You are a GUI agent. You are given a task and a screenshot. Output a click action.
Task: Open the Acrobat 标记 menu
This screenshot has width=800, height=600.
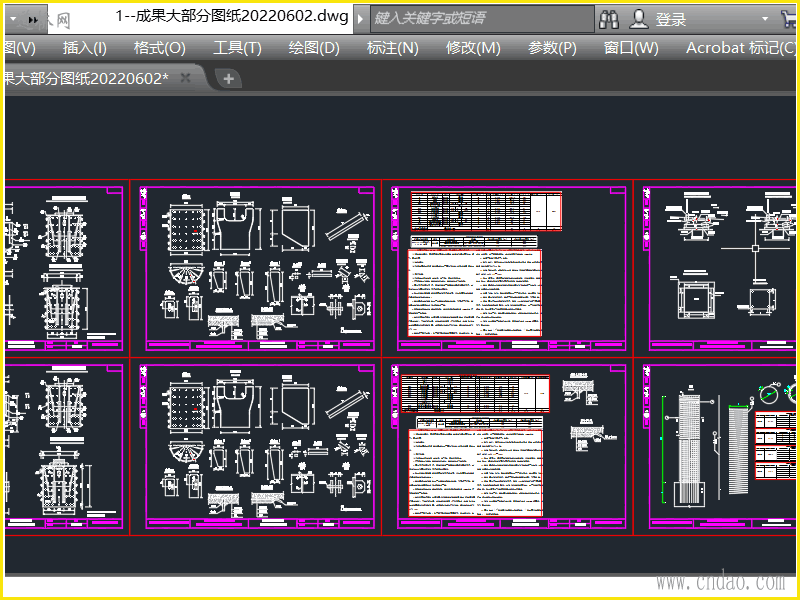click(741, 48)
